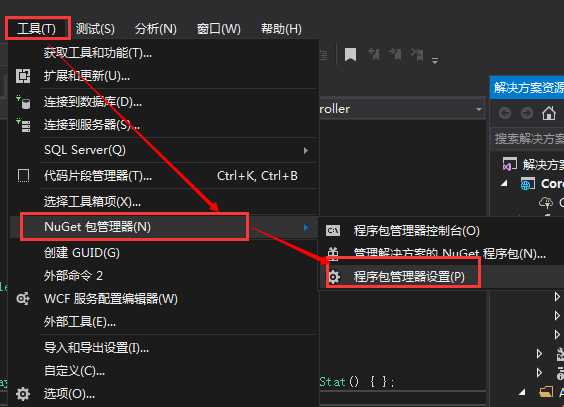Open the controller navigation dropdown arrow

tap(479, 109)
